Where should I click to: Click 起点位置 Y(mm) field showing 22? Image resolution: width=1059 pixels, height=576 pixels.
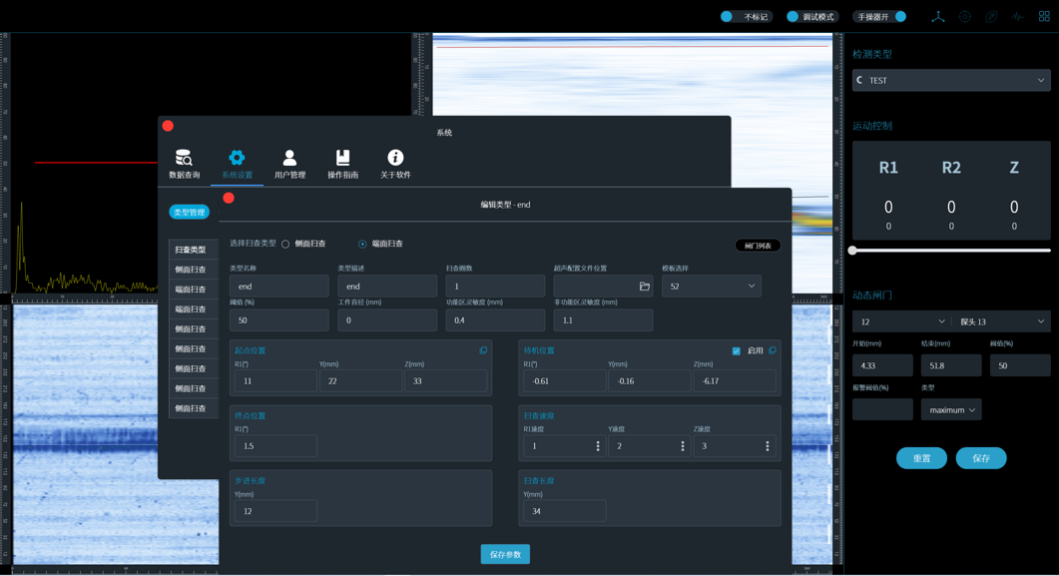point(361,381)
